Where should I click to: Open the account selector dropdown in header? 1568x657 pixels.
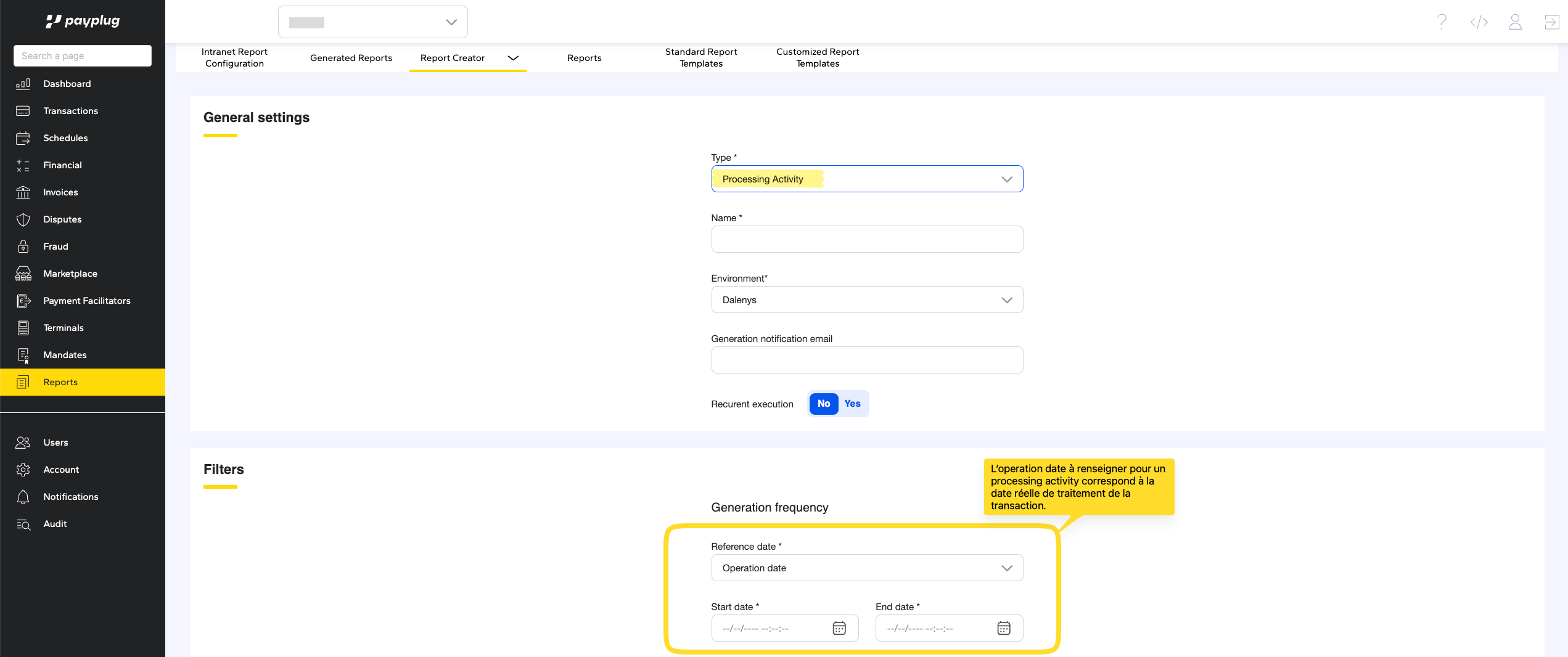tap(372, 22)
